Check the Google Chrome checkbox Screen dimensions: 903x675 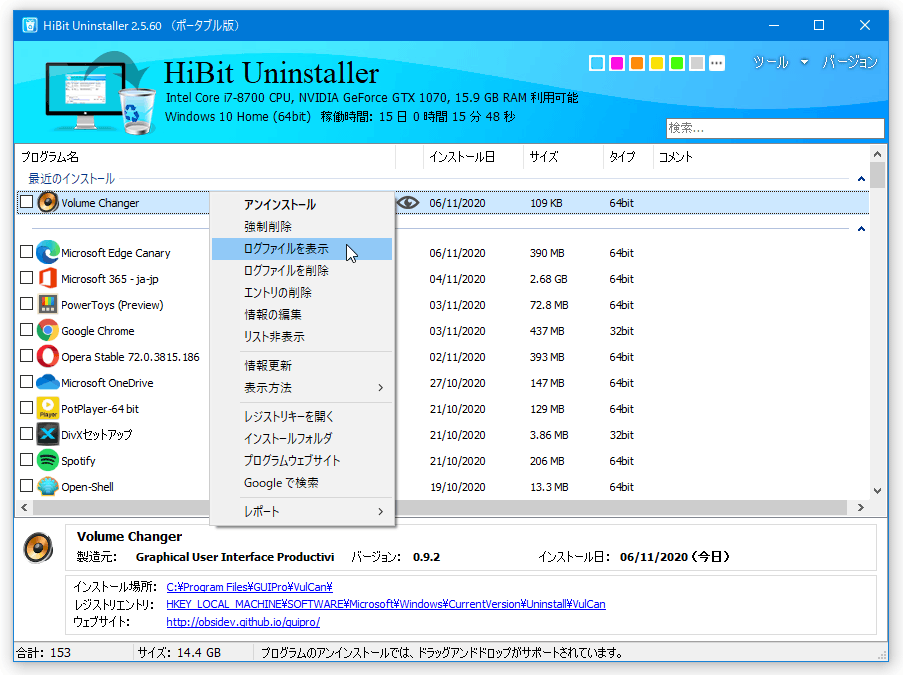click(26, 329)
